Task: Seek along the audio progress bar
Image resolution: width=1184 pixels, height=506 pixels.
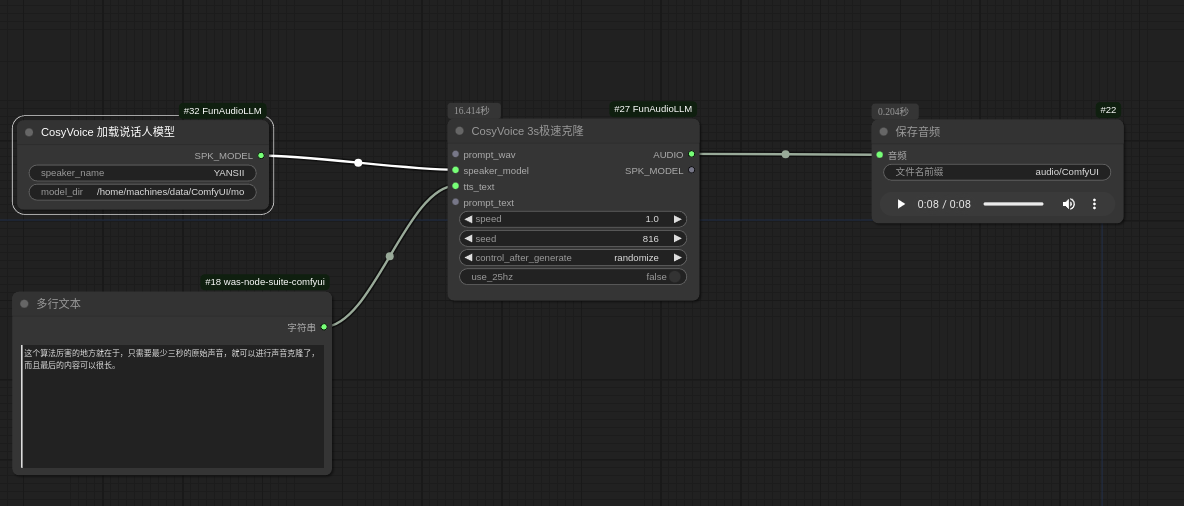Action: [x=1013, y=204]
